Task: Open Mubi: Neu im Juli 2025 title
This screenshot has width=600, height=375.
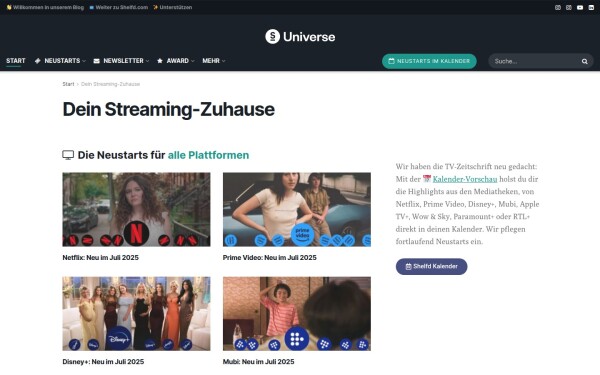Action: click(259, 362)
